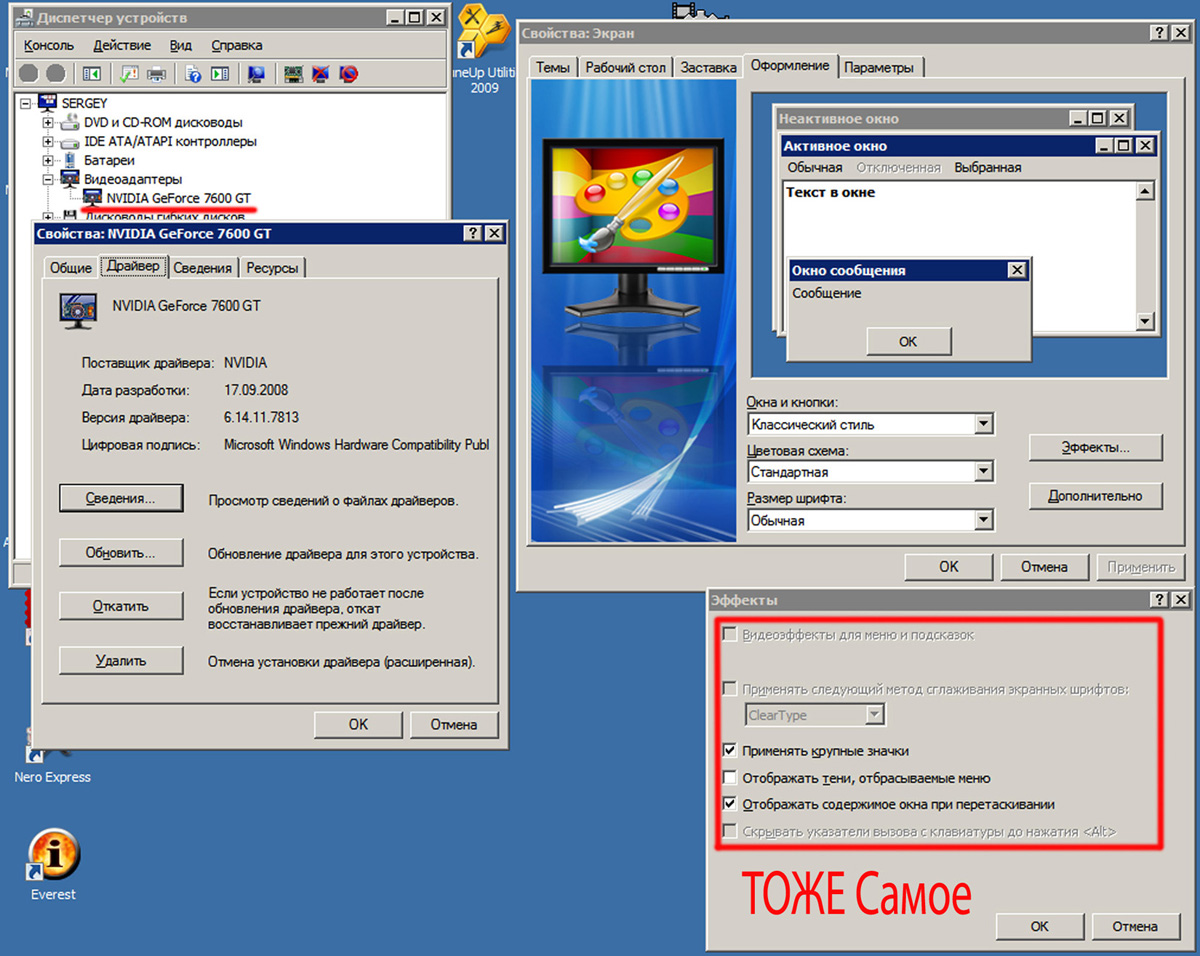Select NVIDIA GeForce 7600 GT in device tree

click(x=179, y=198)
